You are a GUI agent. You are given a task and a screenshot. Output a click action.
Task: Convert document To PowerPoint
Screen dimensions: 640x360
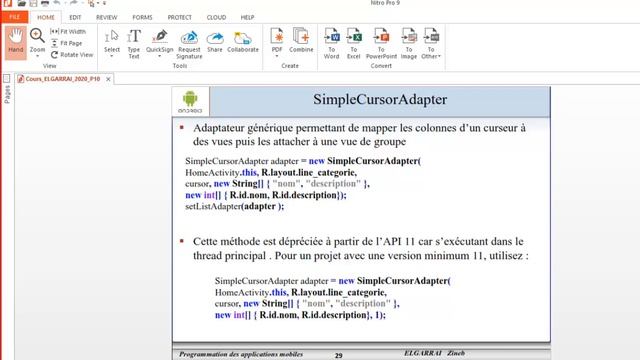[x=381, y=43]
